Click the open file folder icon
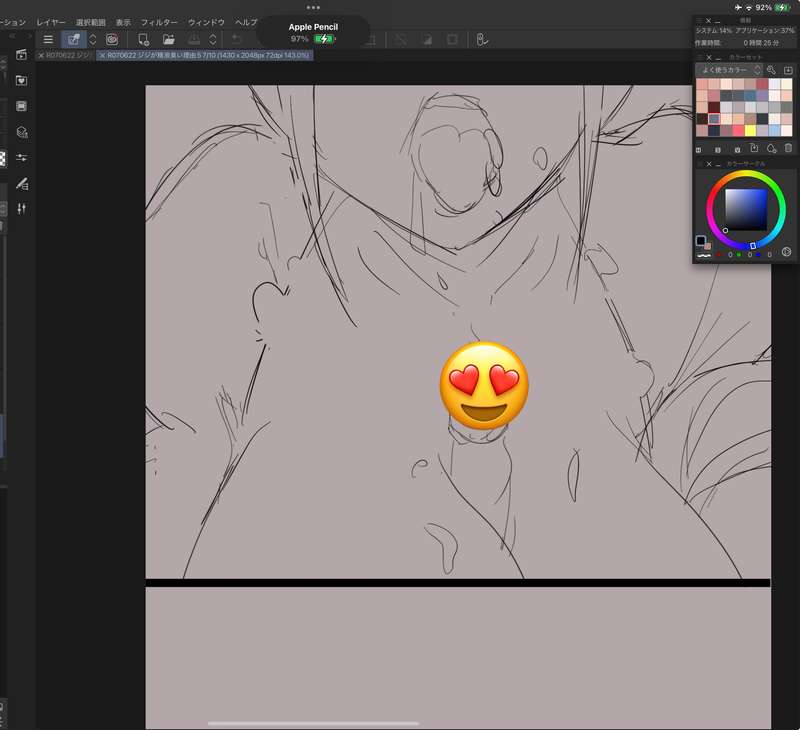Viewport: 800px width, 730px height. tap(168, 39)
